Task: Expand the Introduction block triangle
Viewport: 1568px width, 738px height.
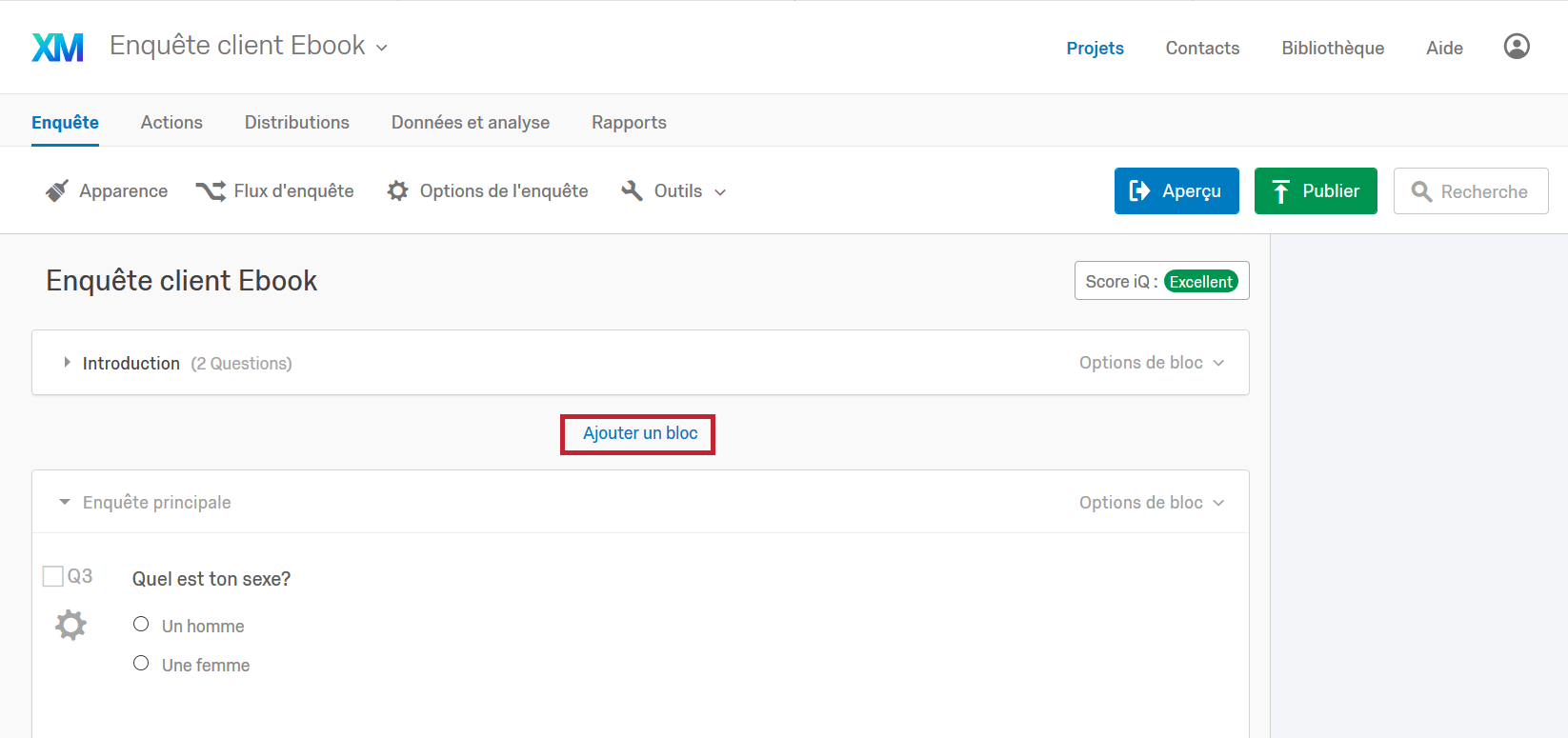Action: [x=67, y=363]
